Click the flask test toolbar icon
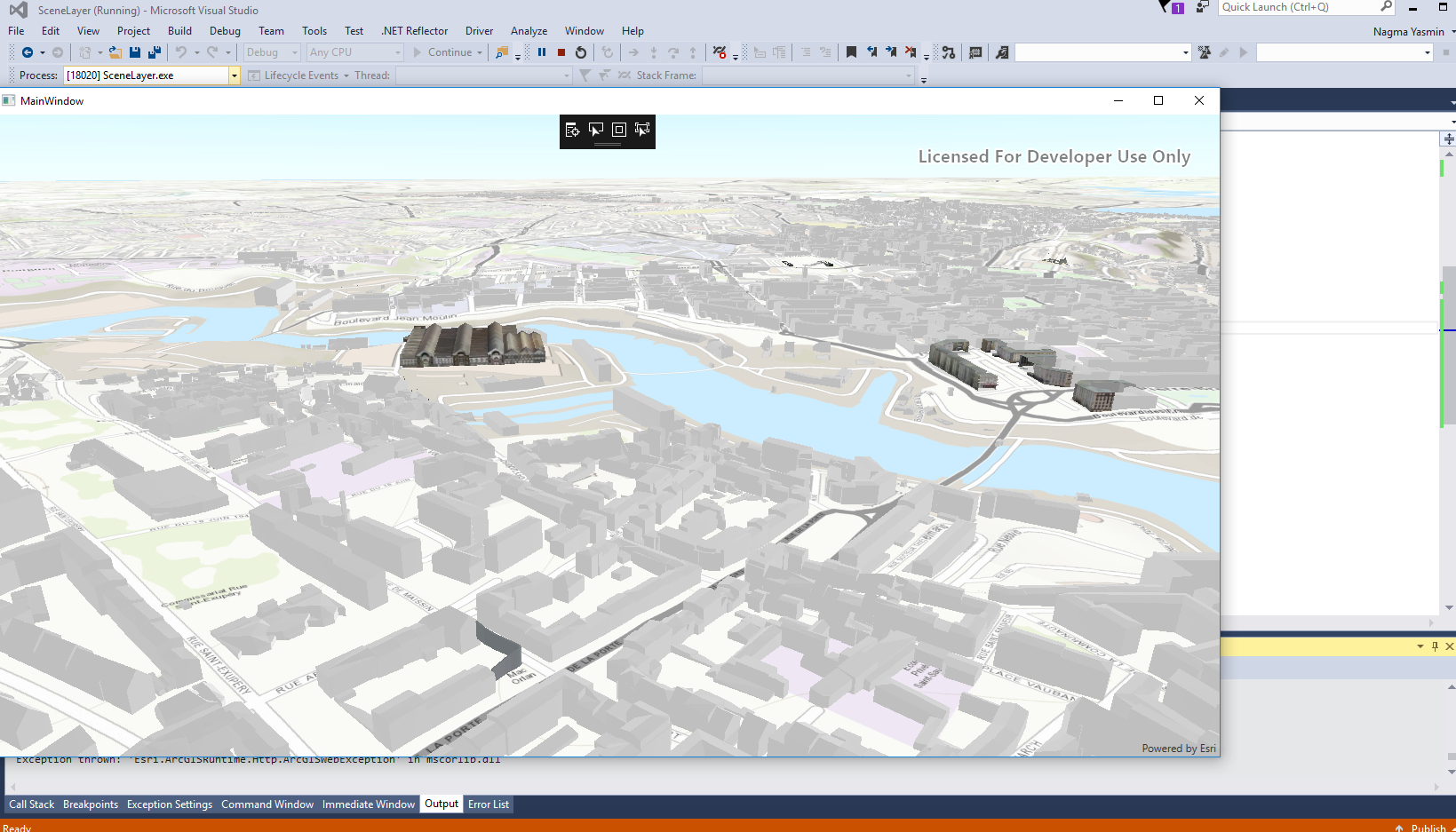This screenshot has width=1456, height=832. click(x=1205, y=52)
